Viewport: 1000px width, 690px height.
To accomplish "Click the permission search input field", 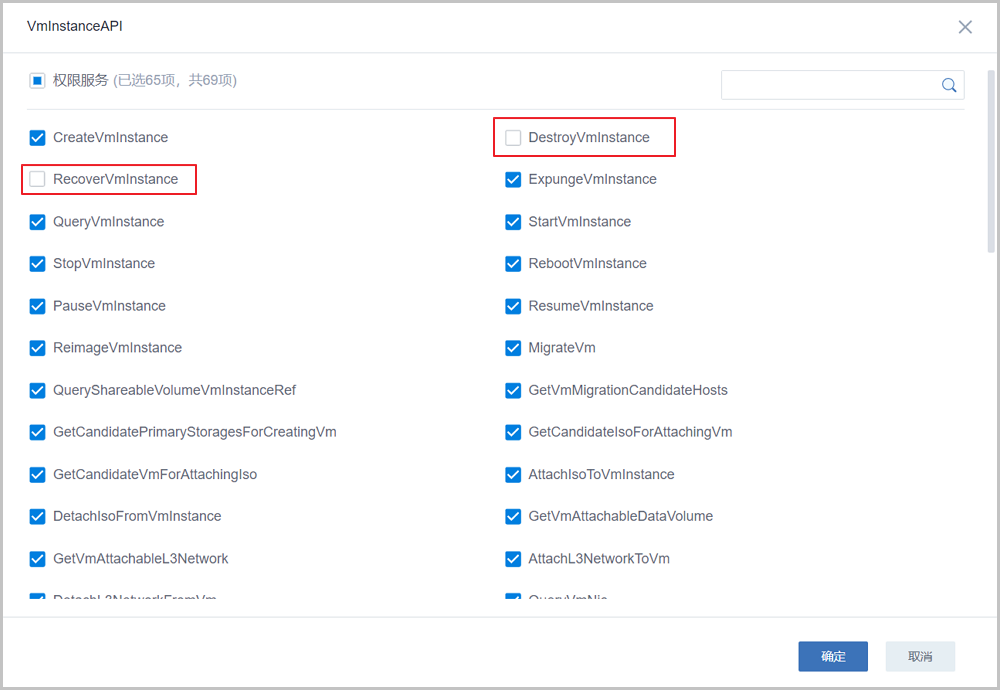I will pyautogui.click(x=828, y=85).
